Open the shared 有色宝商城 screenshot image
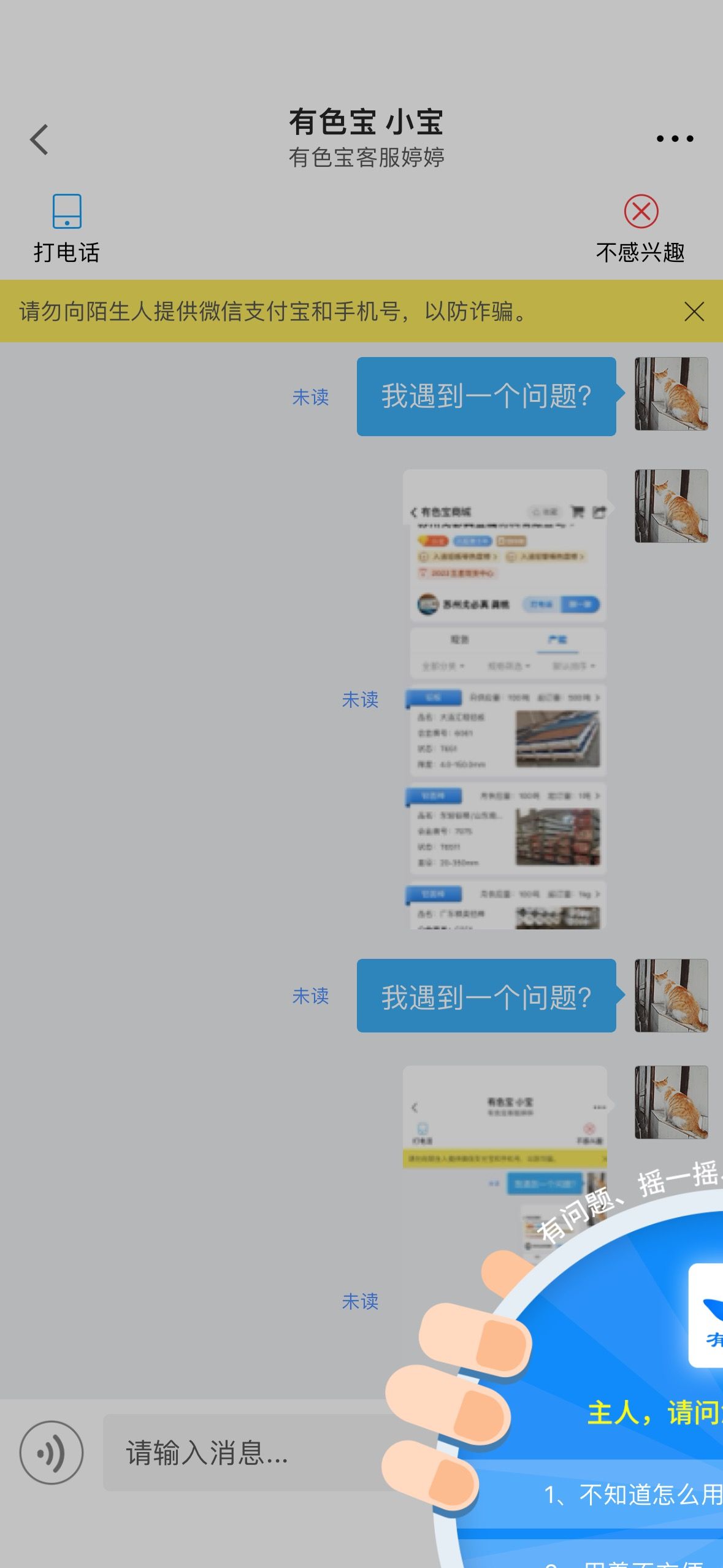The width and height of the screenshot is (723, 1568). coord(505,699)
